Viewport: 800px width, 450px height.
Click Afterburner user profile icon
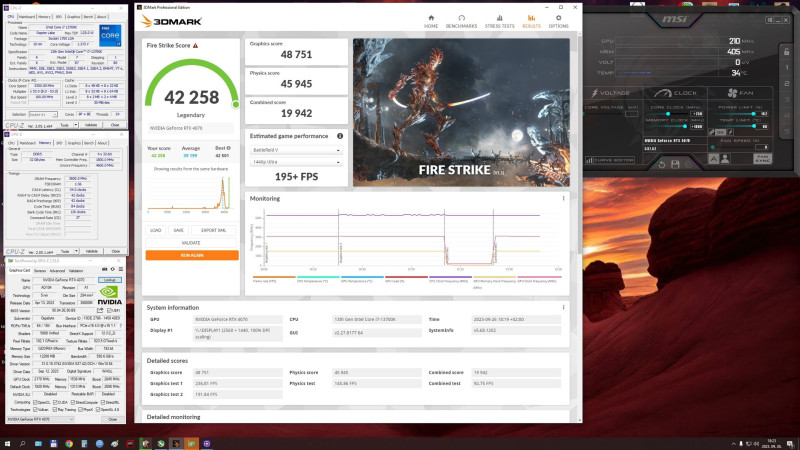click(724, 159)
